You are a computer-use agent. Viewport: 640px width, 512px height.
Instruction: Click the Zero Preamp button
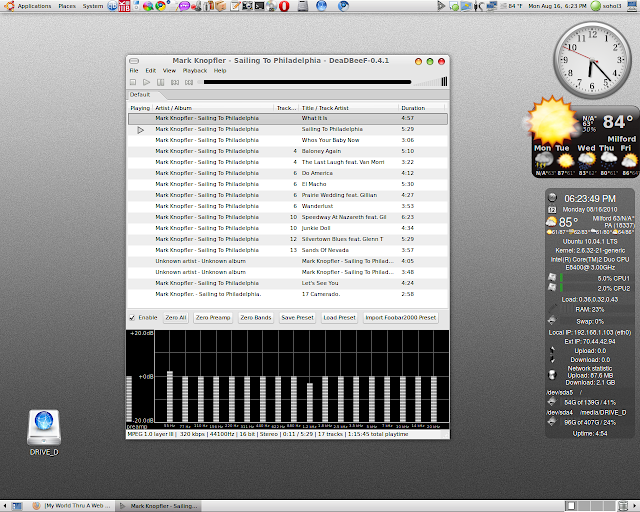(213, 318)
